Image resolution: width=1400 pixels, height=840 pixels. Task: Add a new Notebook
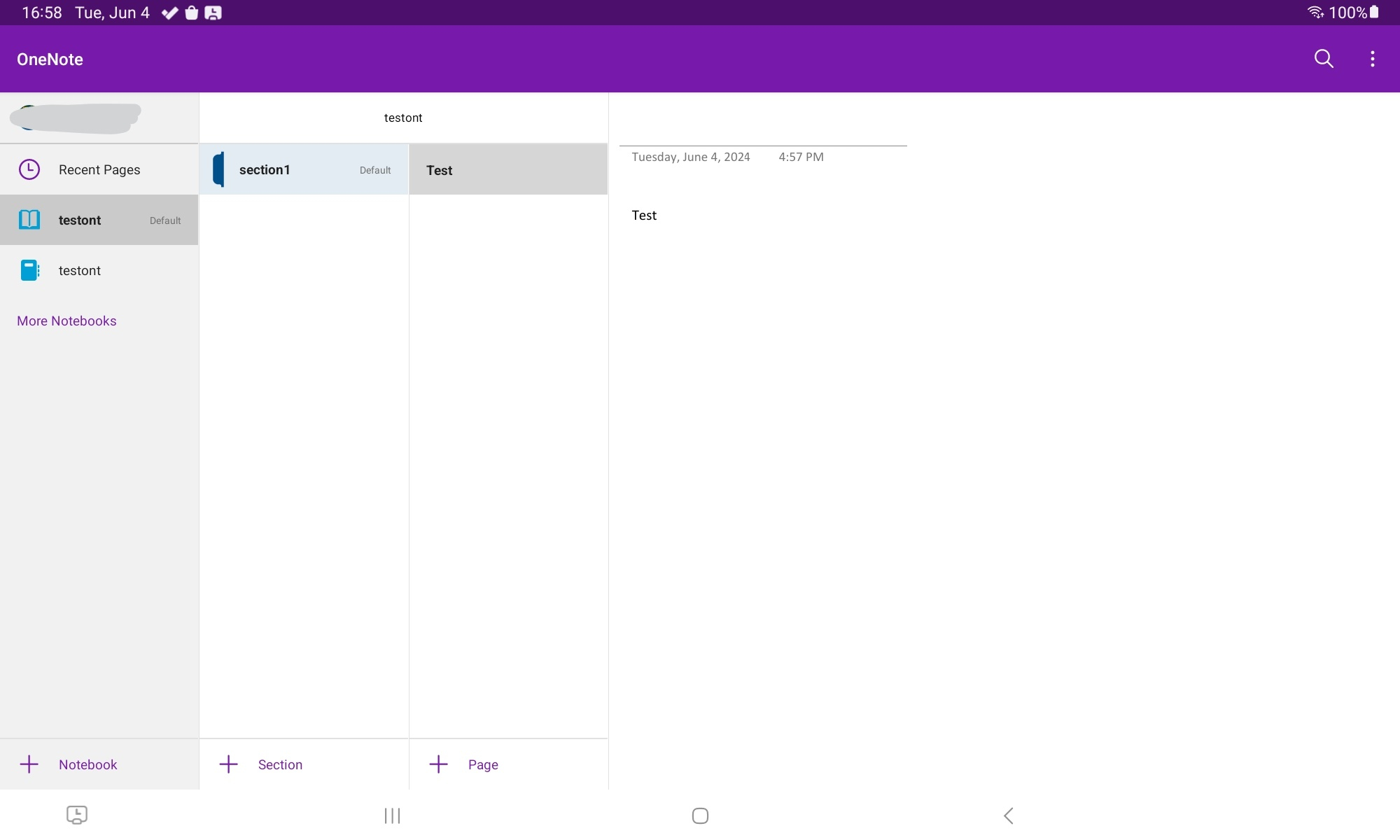click(x=99, y=764)
